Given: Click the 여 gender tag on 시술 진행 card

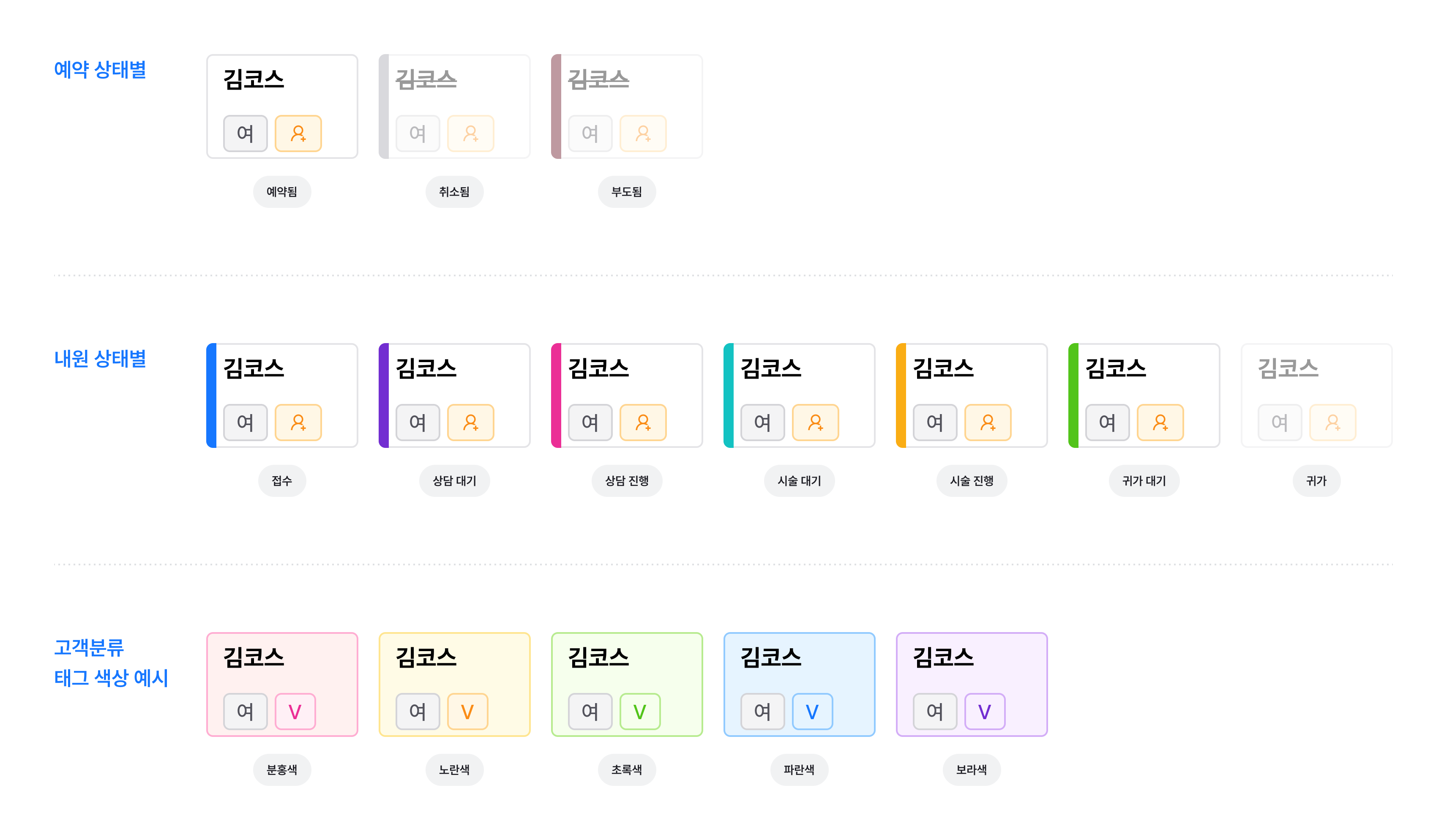Looking at the screenshot, I should [935, 423].
